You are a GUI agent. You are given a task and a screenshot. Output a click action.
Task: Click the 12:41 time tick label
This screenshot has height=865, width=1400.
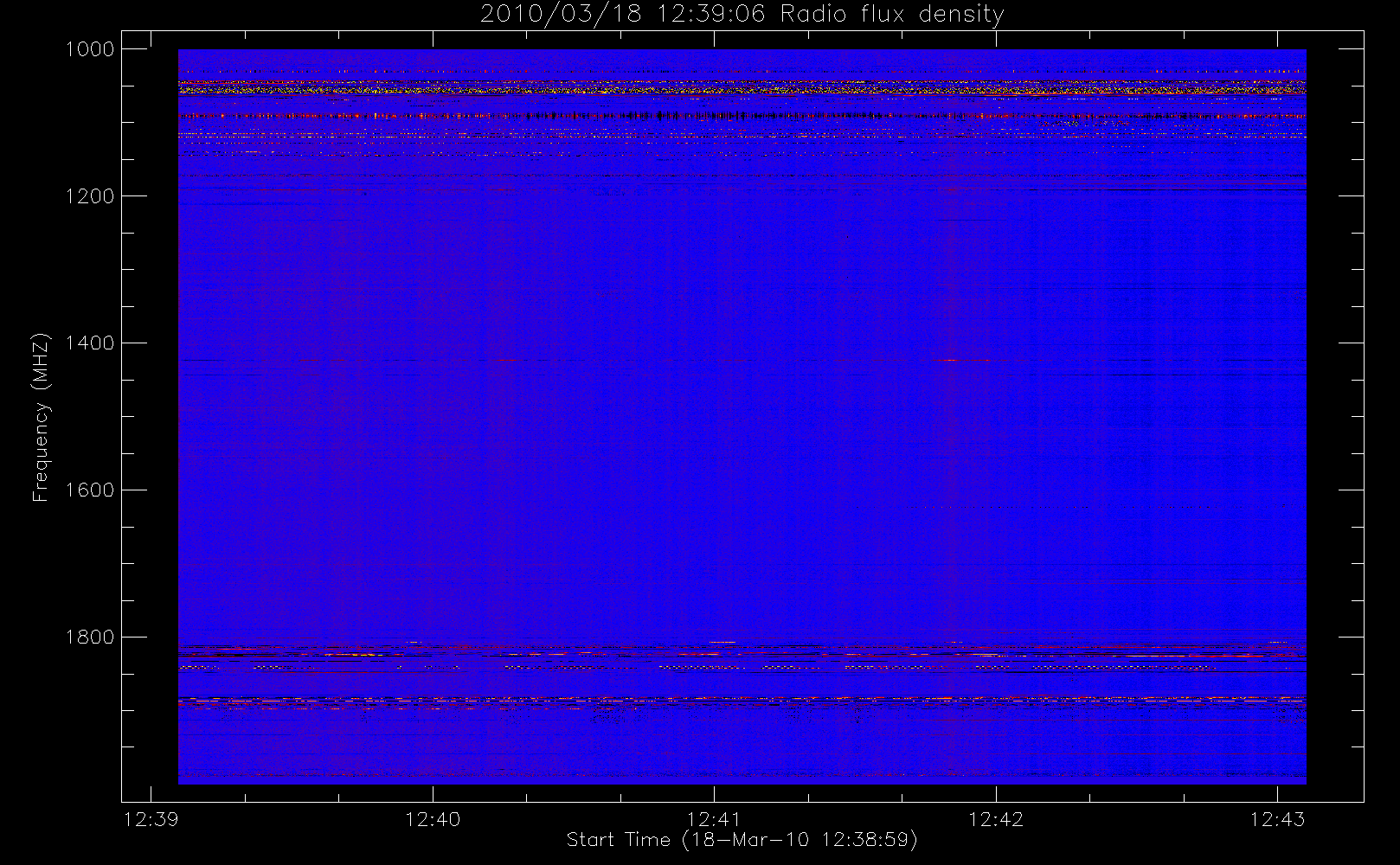[714, 819]
